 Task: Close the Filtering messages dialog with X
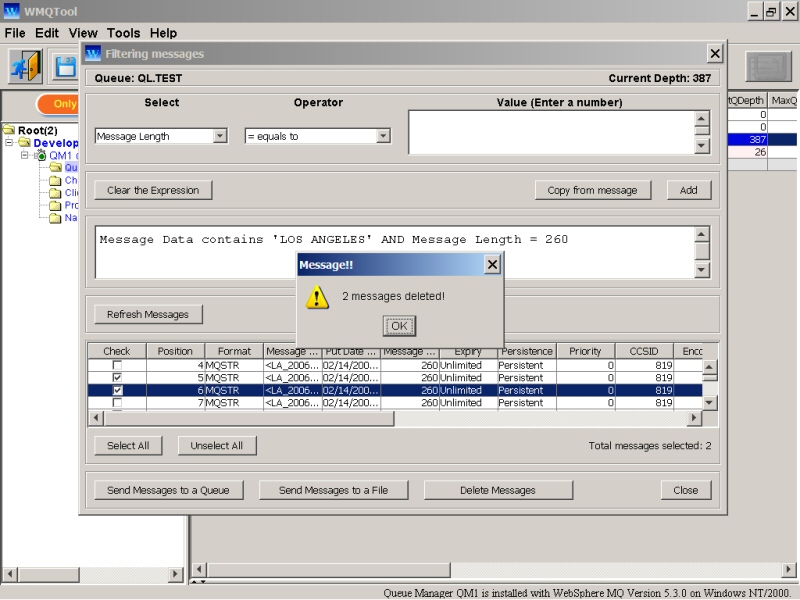715,54
